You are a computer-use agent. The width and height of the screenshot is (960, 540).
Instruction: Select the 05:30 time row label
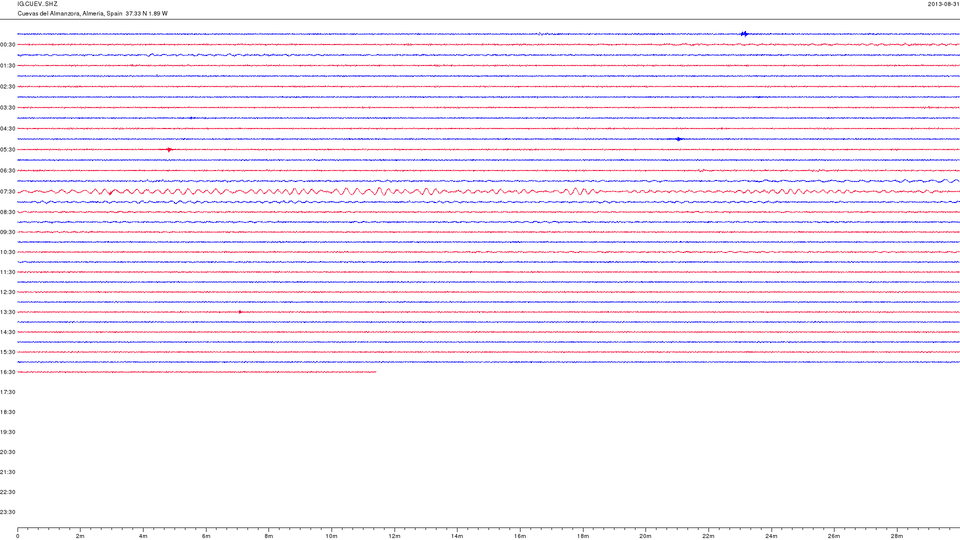(x=7, y=149)
